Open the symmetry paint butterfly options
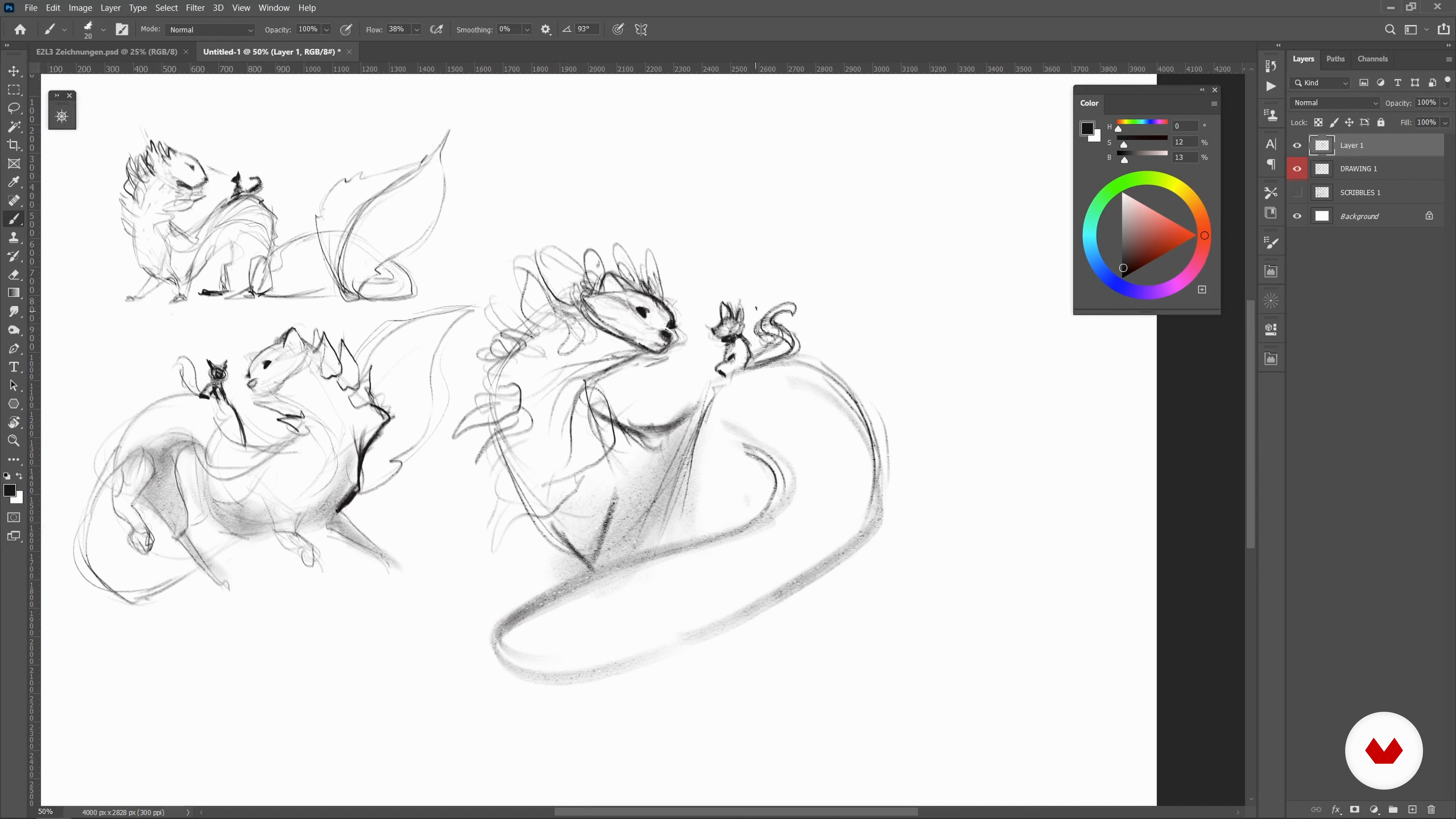Screen dimensions: 1456x819 tap(641, 30)
